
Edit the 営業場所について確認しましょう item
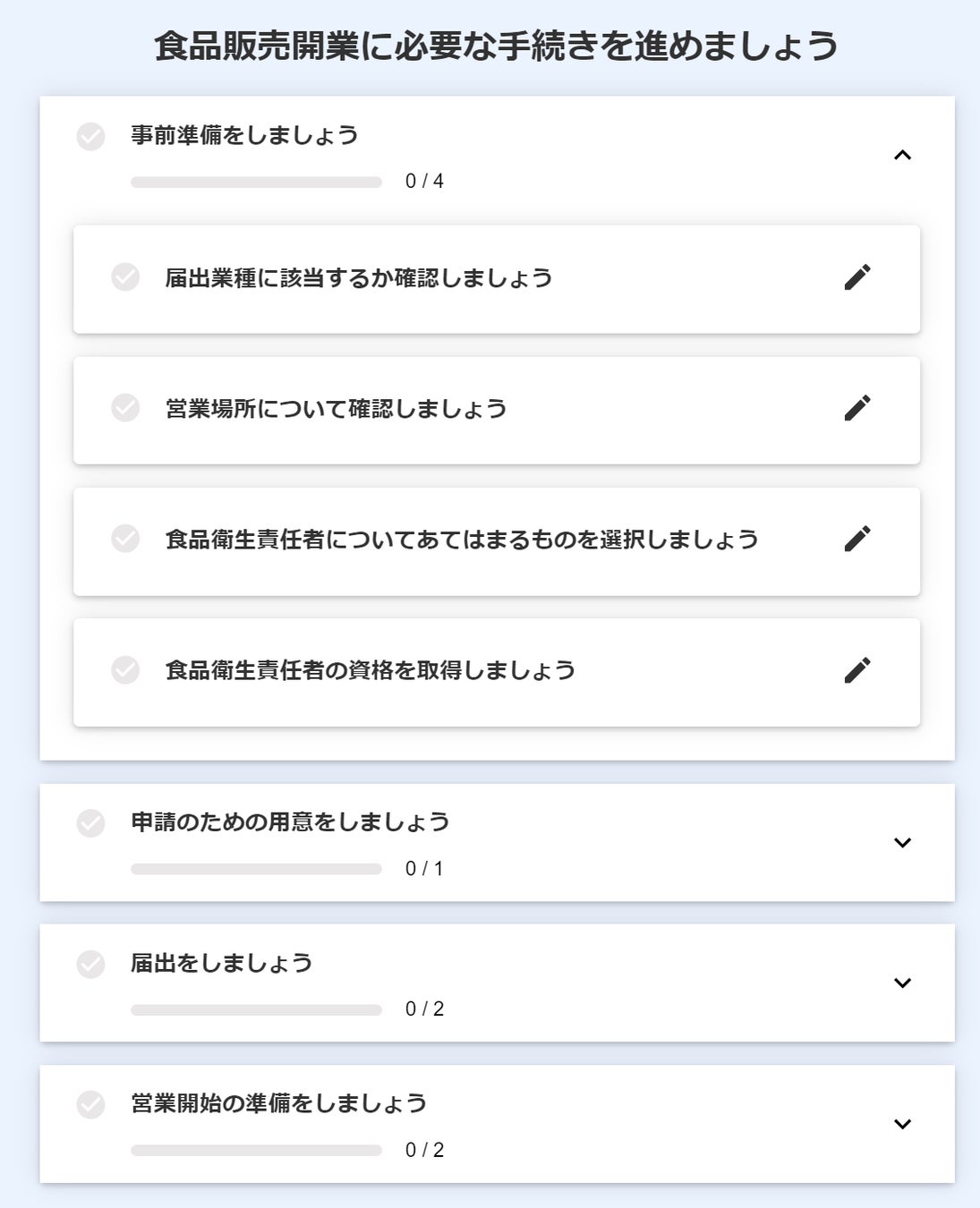click(x=856, y=408)
